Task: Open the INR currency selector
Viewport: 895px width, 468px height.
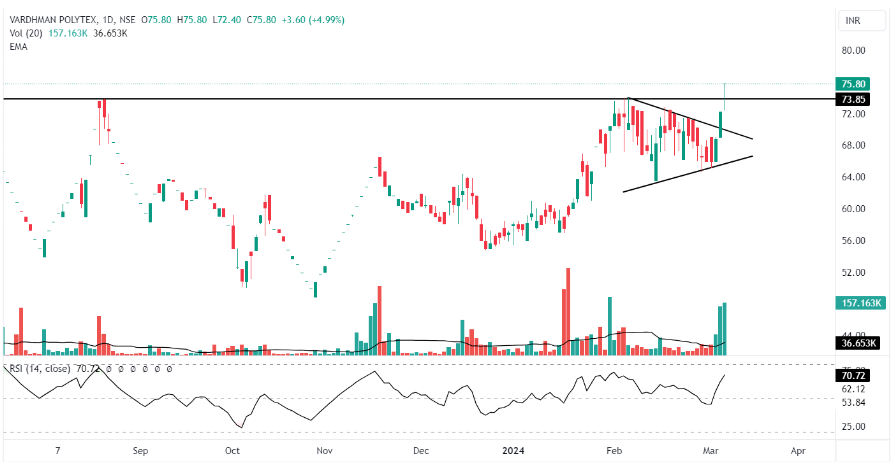Action: pyautogui.click(x=853, y=19)
